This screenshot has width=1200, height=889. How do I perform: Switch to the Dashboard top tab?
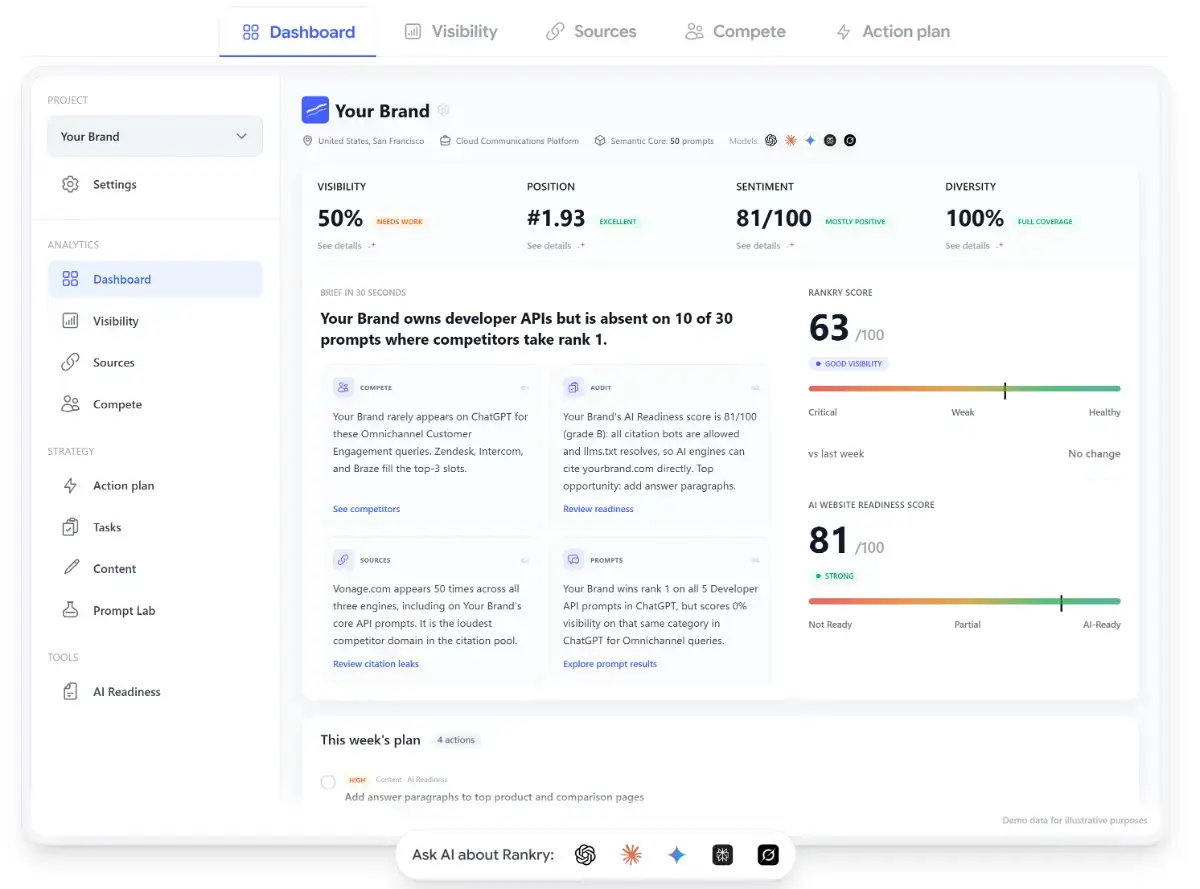pos(298,32)
